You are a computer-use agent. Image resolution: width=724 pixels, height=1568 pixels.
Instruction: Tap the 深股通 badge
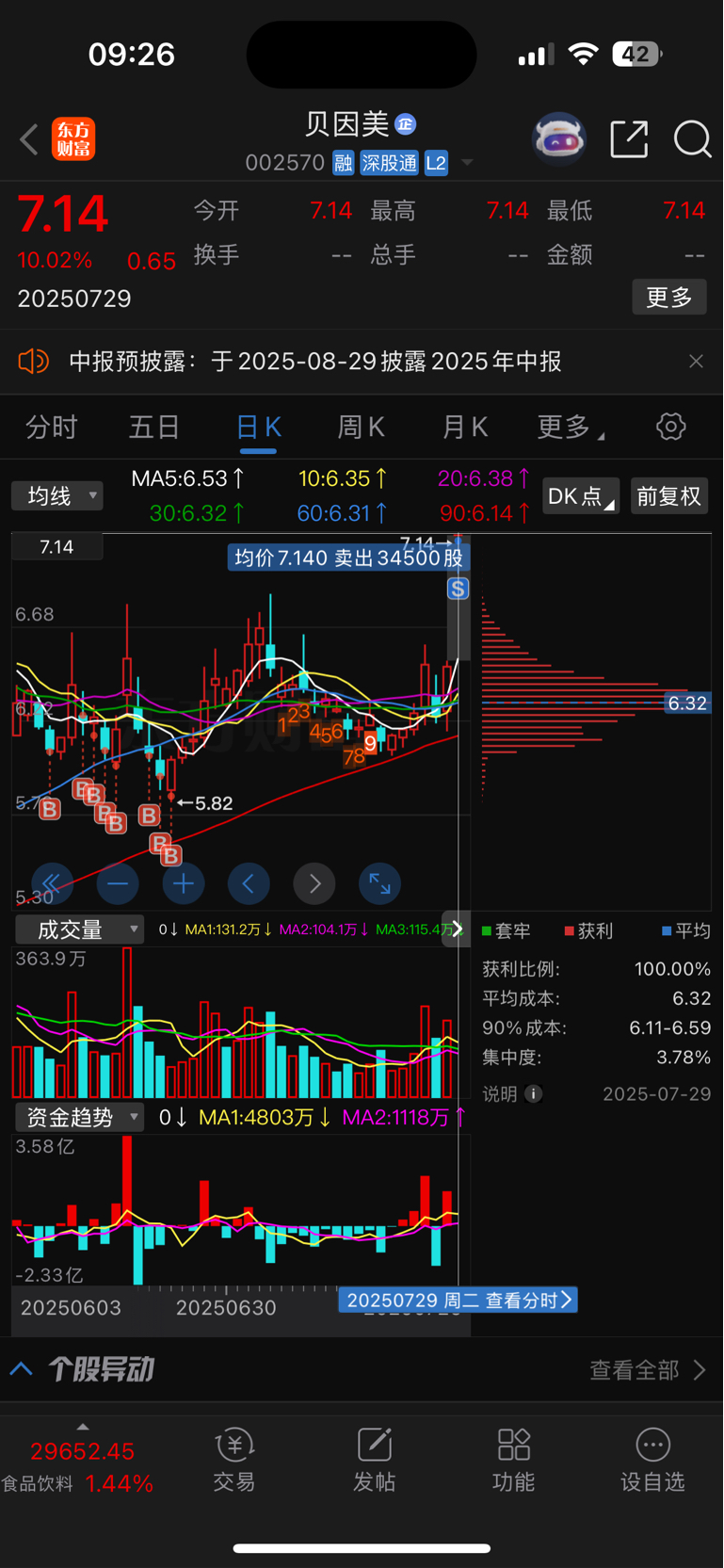(x=389, y=163)
